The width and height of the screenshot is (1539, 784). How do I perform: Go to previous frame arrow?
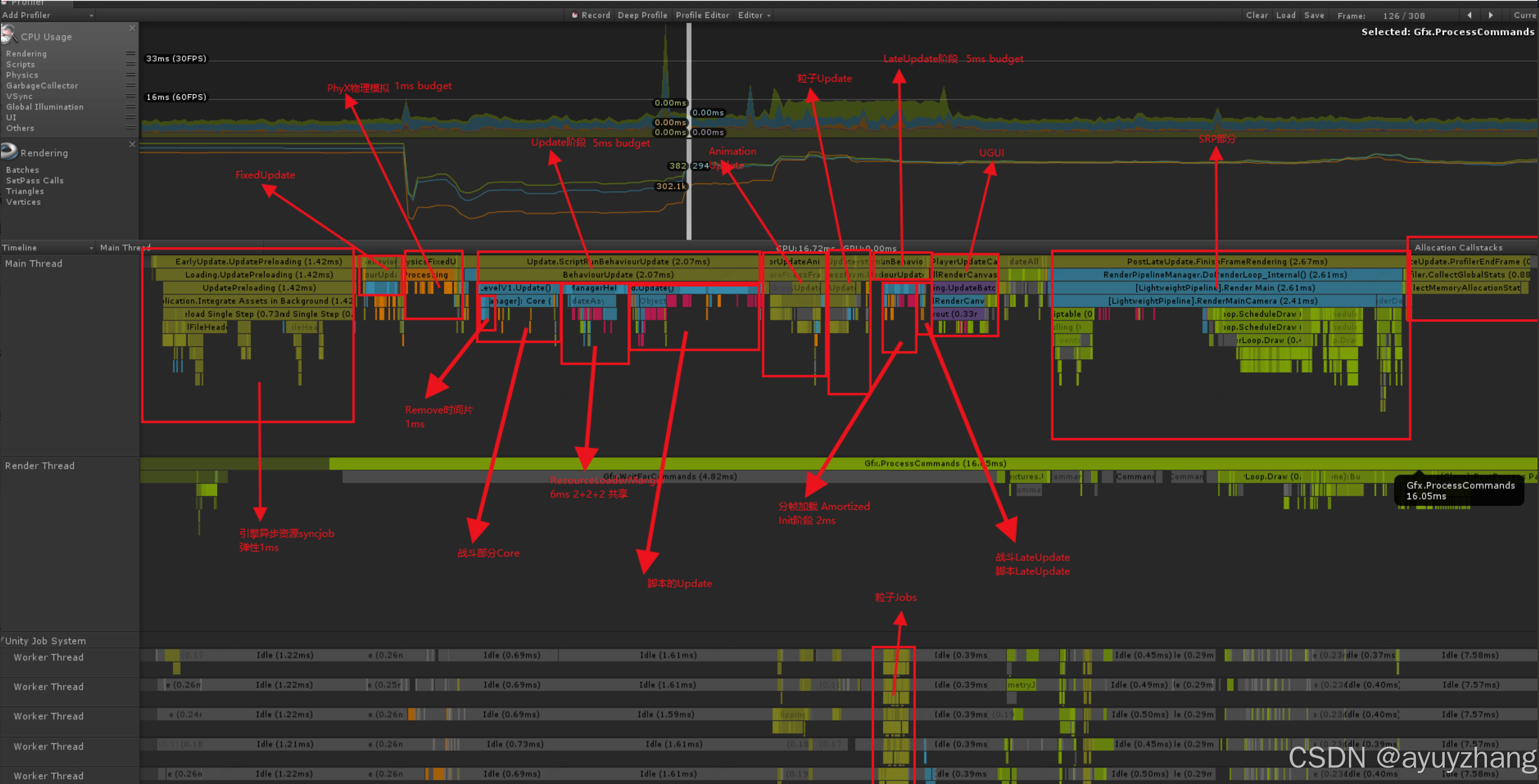pyautogui.click(x=1469, y=15)
